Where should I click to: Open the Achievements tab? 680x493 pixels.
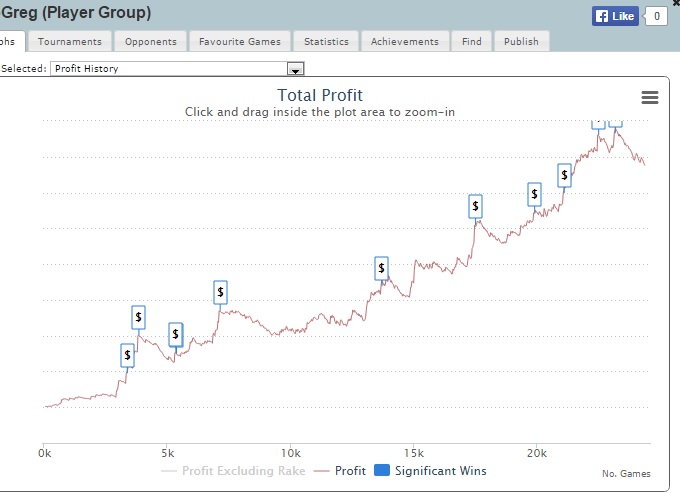(404, 41)
